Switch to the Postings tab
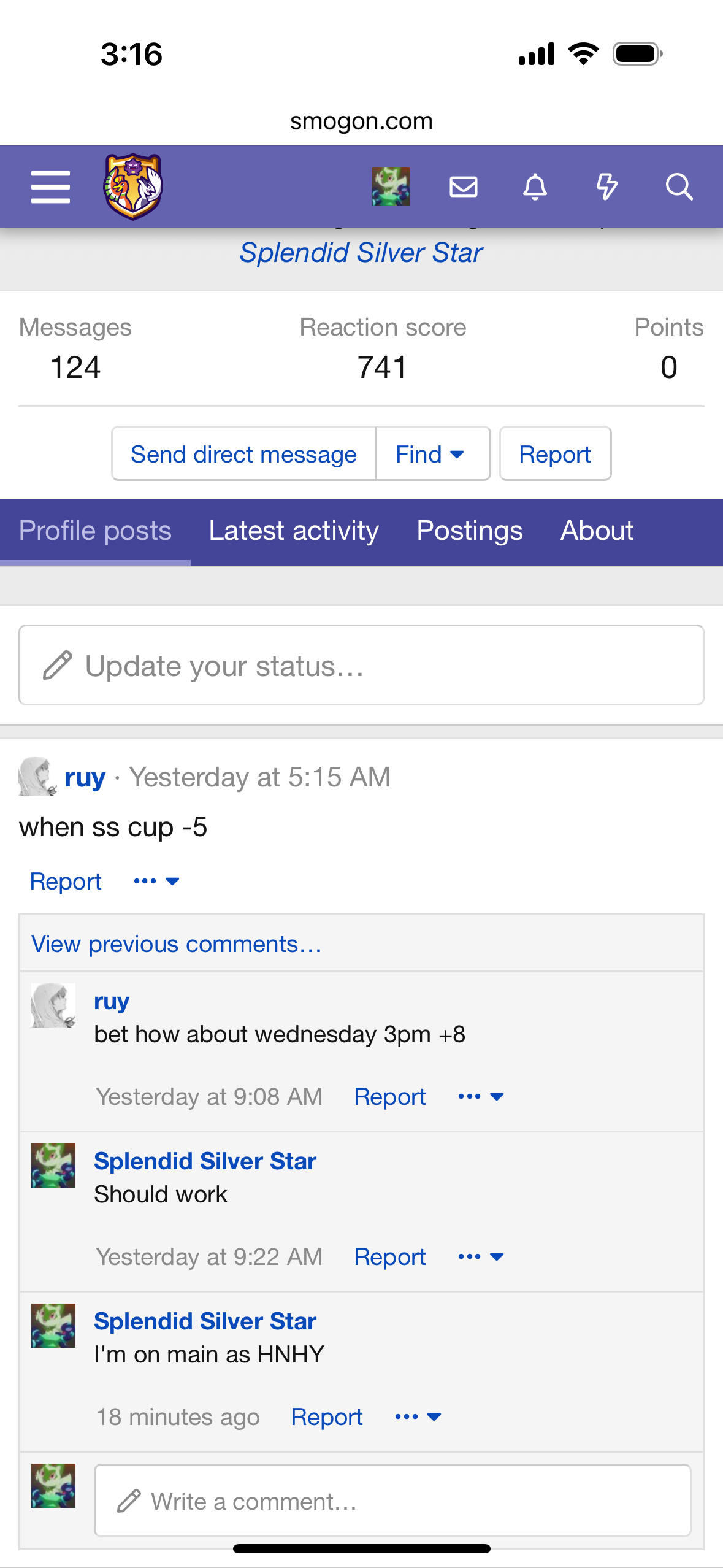Screen dimensions: 723x1568 pyautogui.click(x=470, y=531)
